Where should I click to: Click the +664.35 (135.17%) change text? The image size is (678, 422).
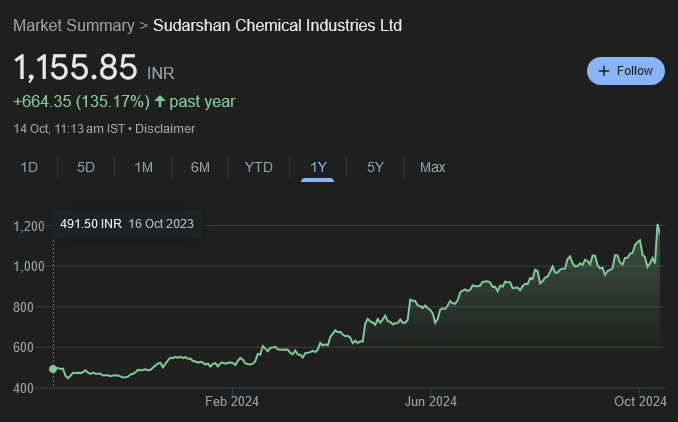pyautogui.click(x=82, y=102)
